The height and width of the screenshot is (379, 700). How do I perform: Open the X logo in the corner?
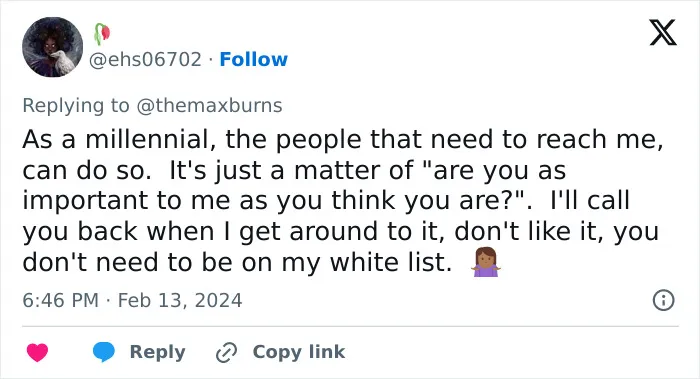[663, 33]
